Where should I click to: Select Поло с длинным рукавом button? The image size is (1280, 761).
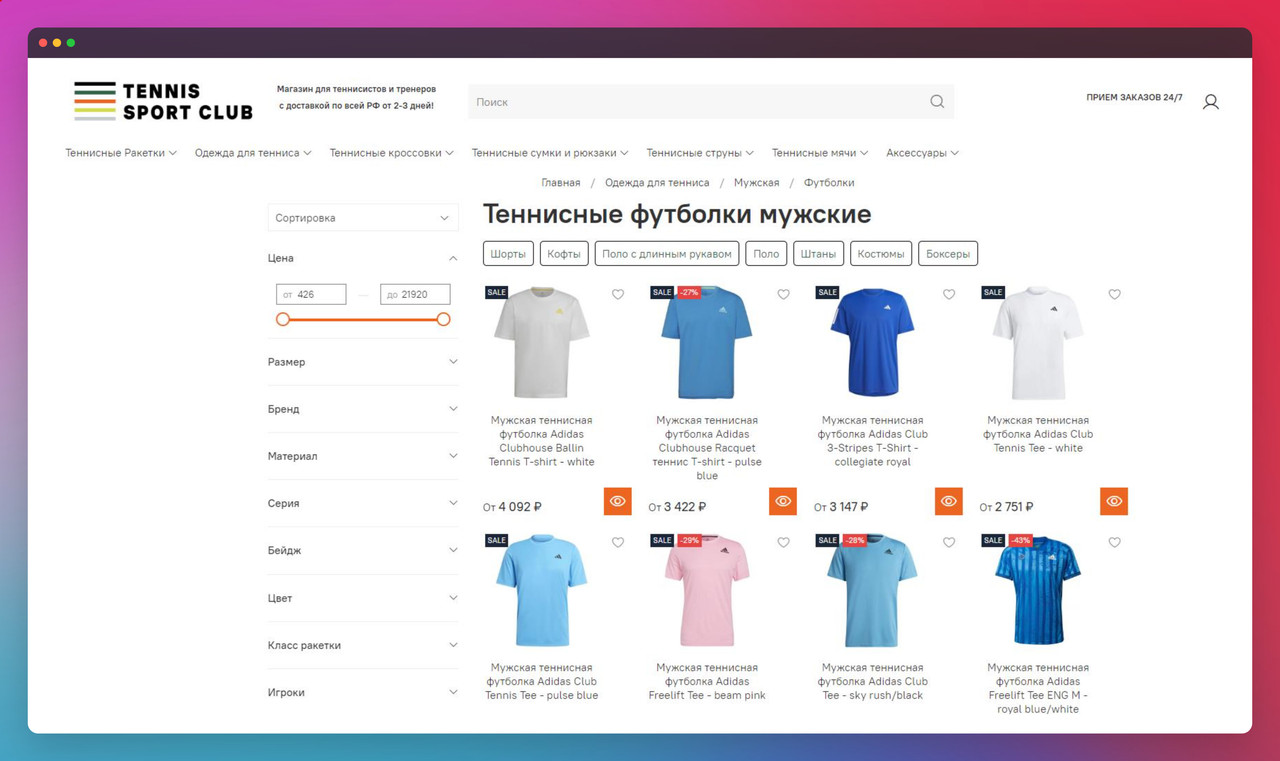(x=667, y=254)
